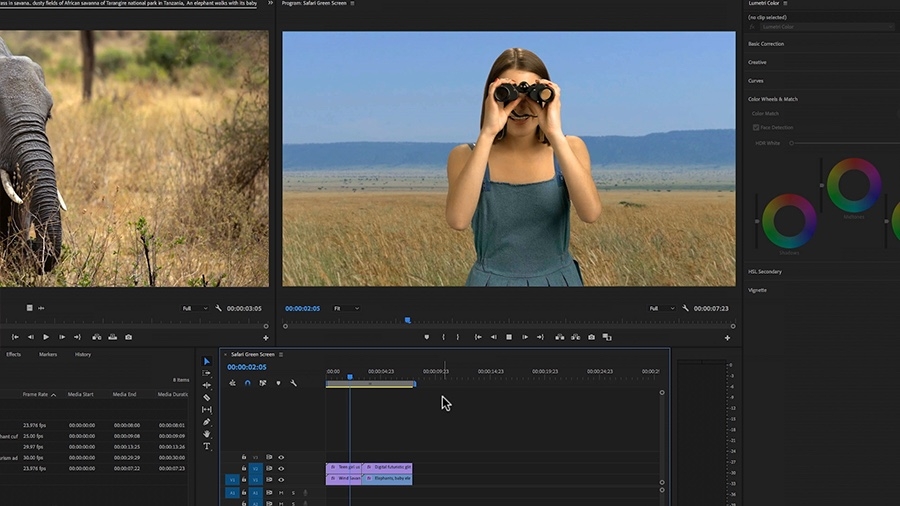The image size is (900, 506).
Task: Mark Out point in Program monitor
Action: [x=457, y=337]
